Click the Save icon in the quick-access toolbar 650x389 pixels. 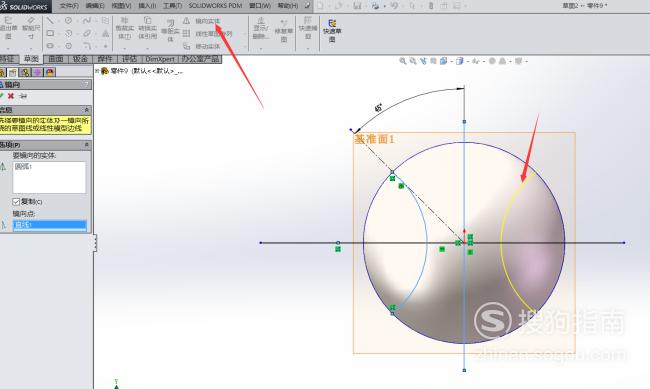pyautogui.click(x=357, y=6)
